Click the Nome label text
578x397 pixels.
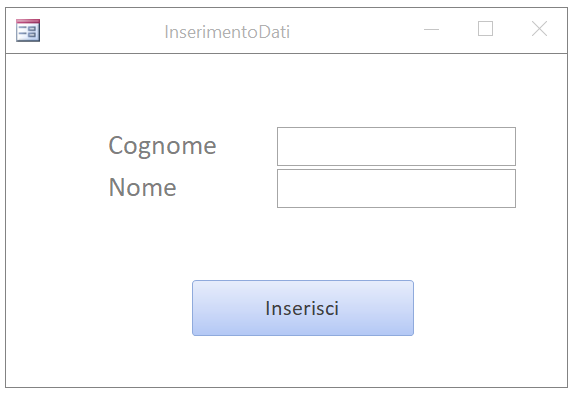pyautogui.click(x=142, y=187)
